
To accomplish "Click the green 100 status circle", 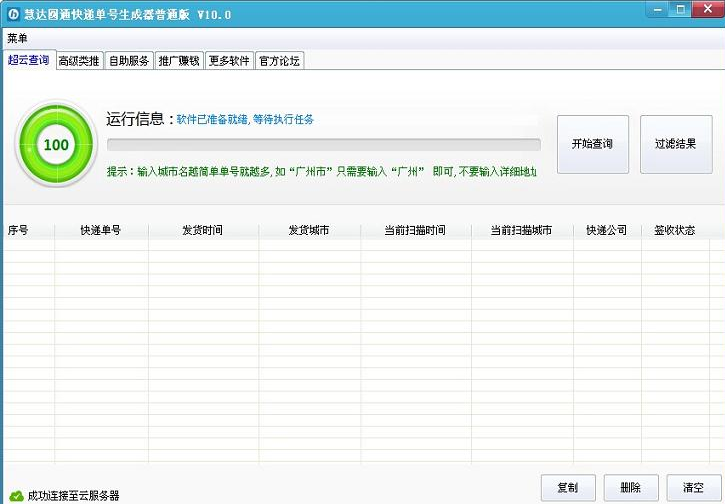I will pyautogui.click(x=56, y=145).
